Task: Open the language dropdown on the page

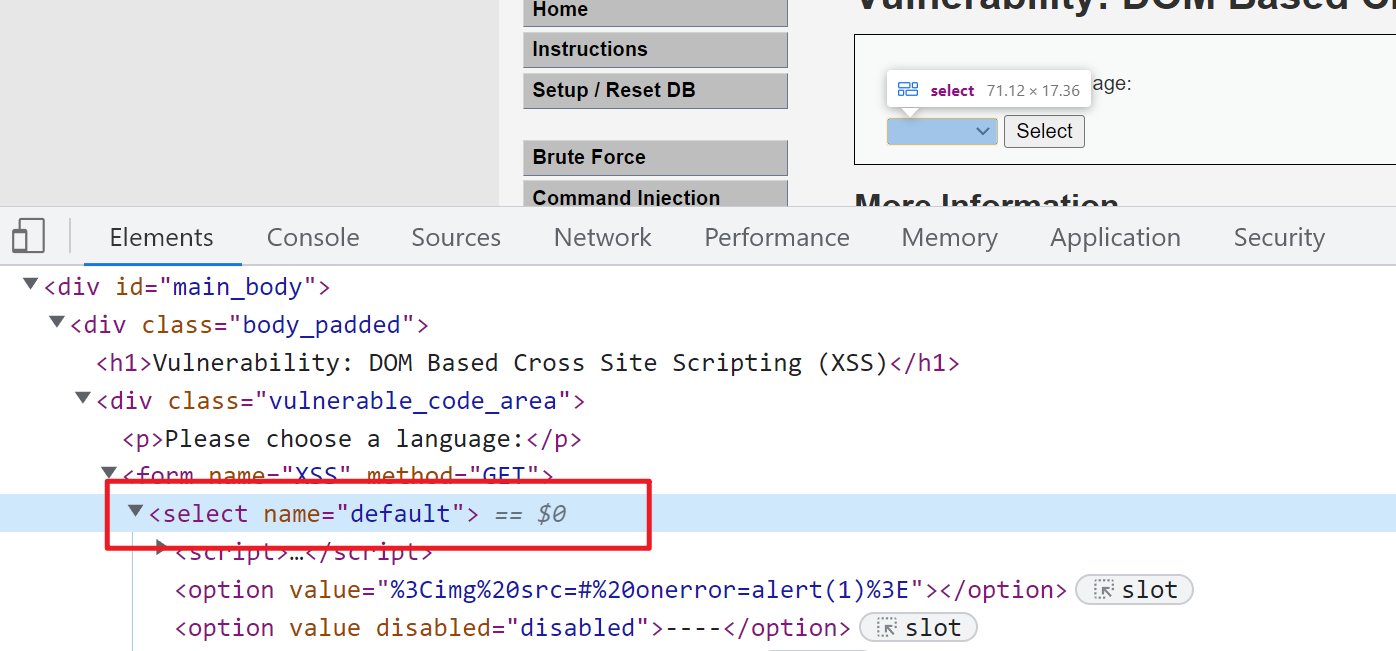Action: pos(942,131)
